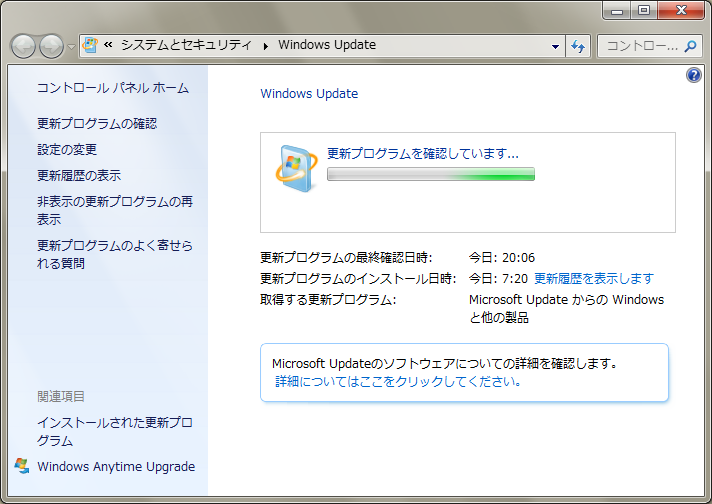Click the 更新履歴を表示します link
Image resolution: width=712 pixels, height=504 pixels.
tap(594, 278)
